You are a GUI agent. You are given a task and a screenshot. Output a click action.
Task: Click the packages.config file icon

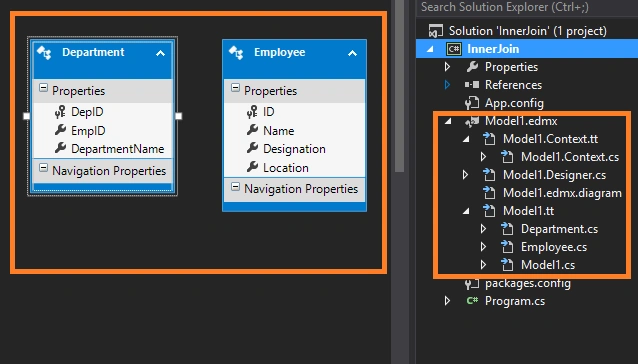coord(472,283)
